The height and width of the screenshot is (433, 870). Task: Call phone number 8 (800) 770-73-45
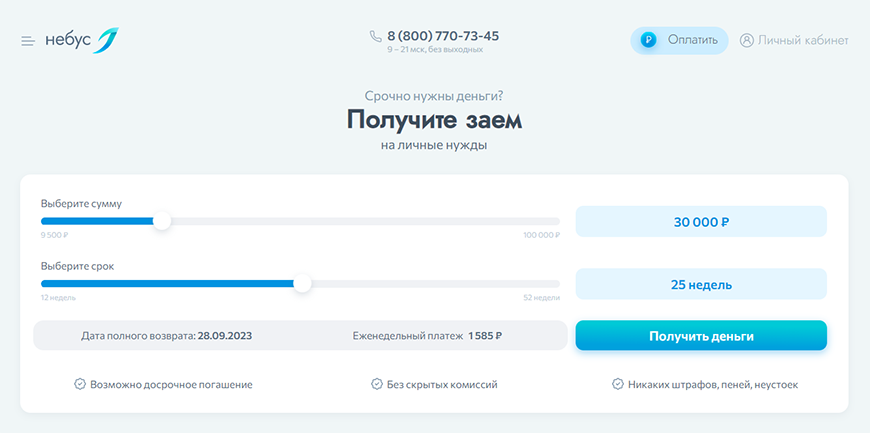(x=443, y=36)
